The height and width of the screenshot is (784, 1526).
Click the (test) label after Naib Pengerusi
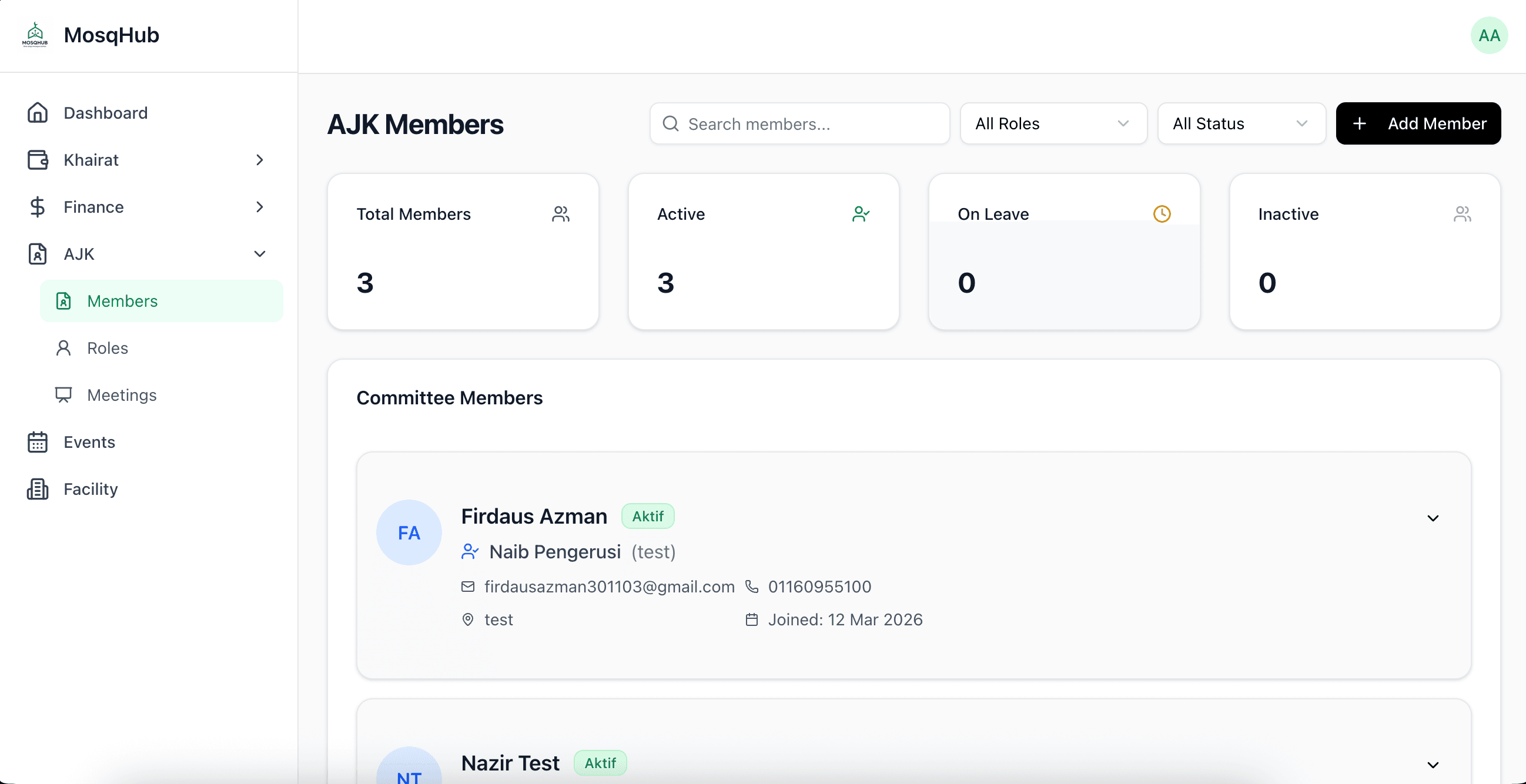coord(654,552)
